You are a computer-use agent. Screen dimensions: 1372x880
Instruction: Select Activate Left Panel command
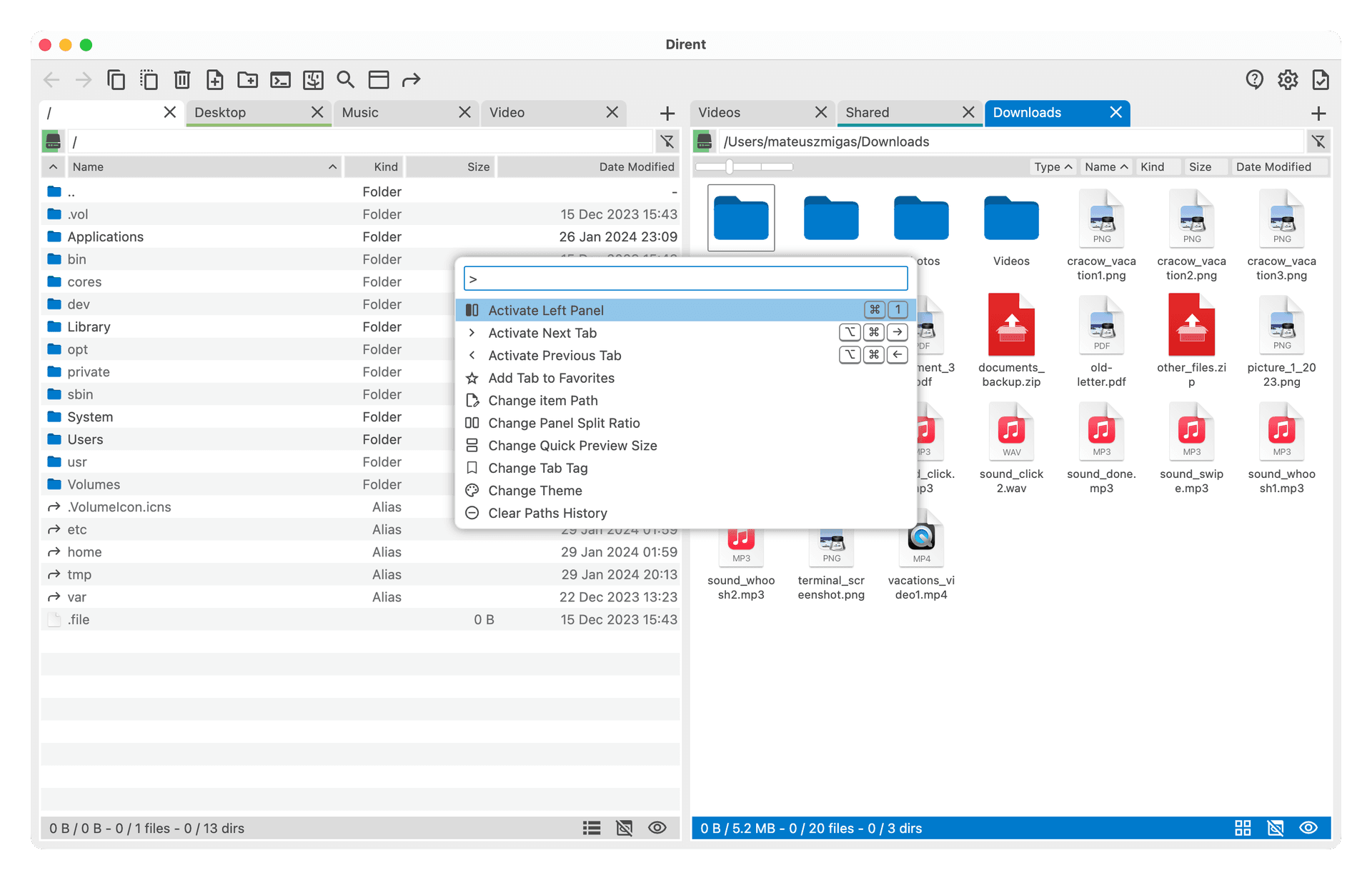point(686,310)
